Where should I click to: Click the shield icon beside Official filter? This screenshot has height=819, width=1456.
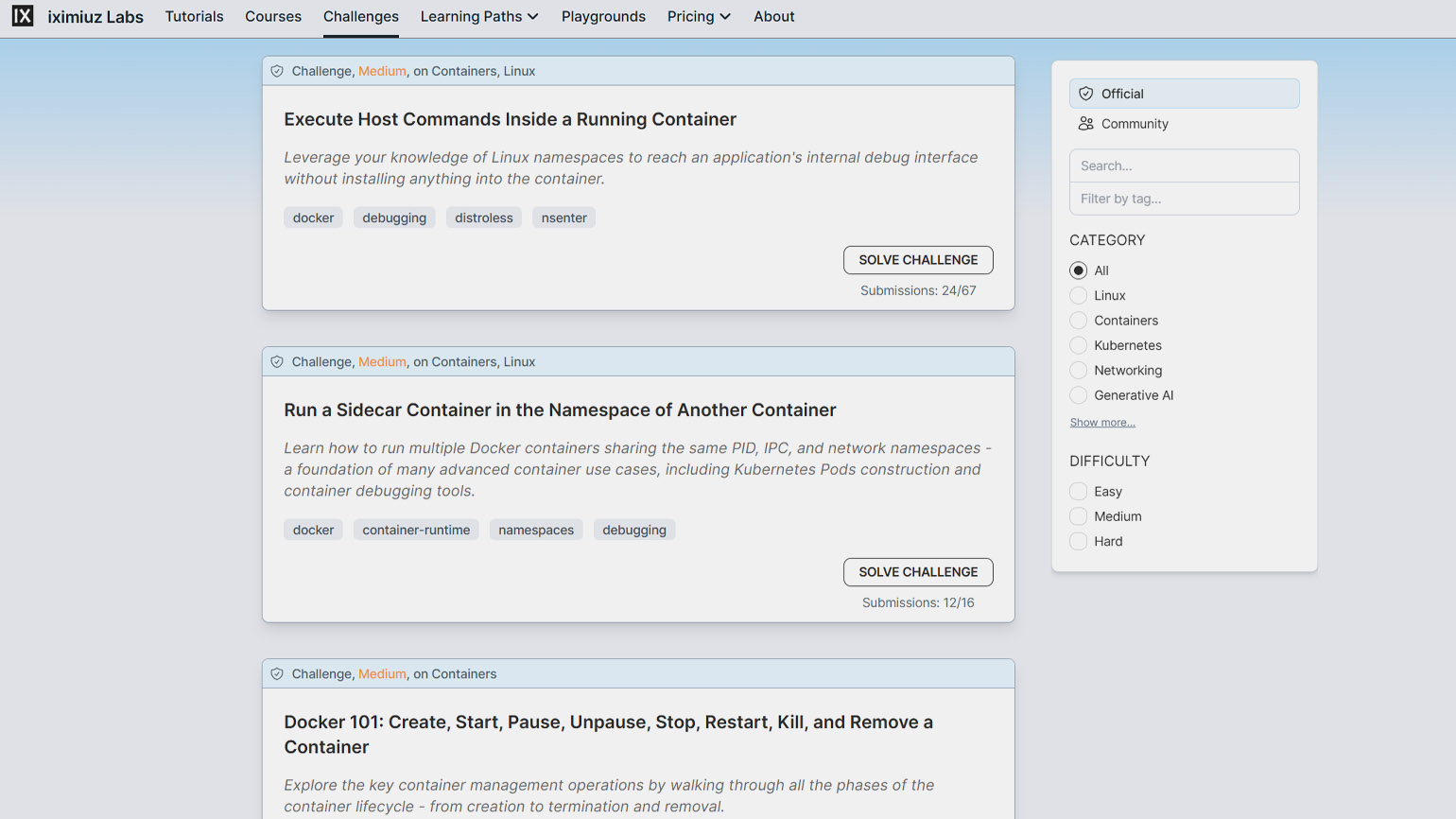(1085, 94)
